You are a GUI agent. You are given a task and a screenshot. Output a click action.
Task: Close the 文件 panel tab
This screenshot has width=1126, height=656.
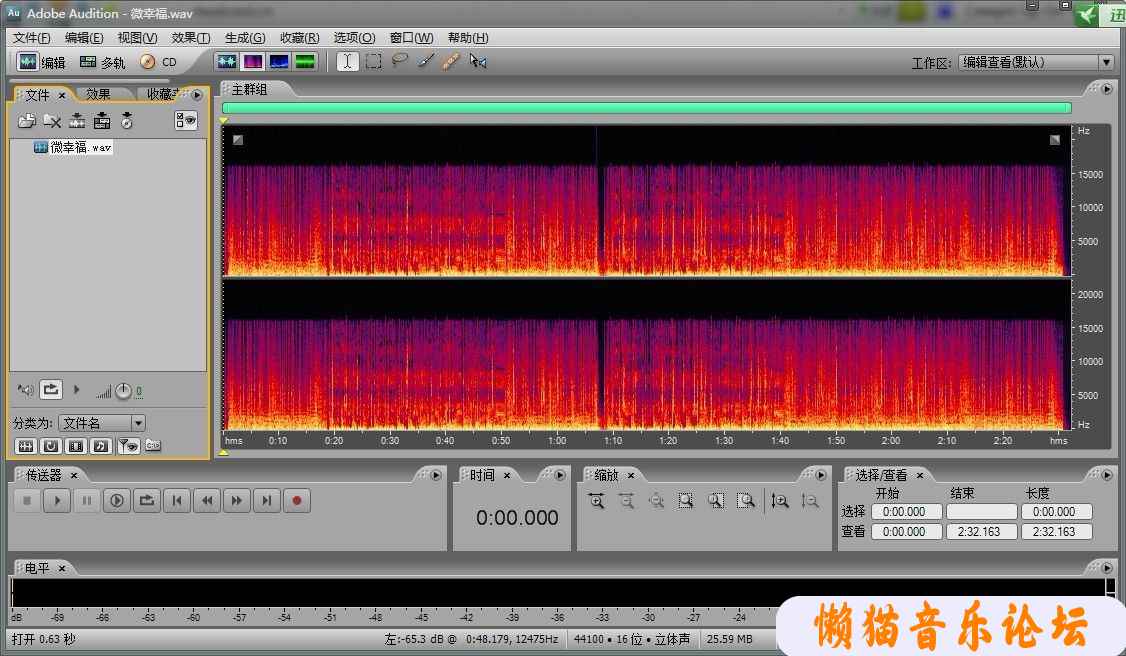[x=62, y=95]
